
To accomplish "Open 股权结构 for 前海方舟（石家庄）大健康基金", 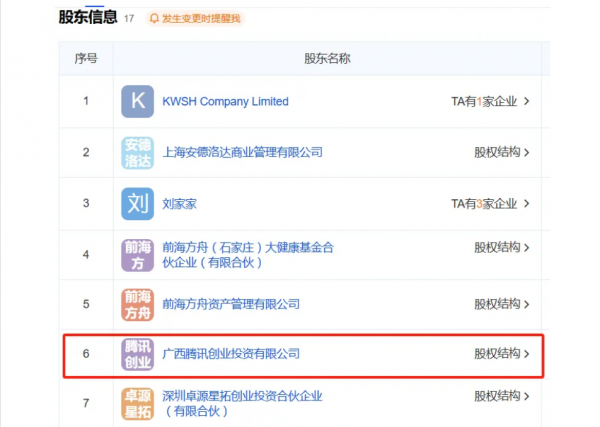I will click(502, 248).
